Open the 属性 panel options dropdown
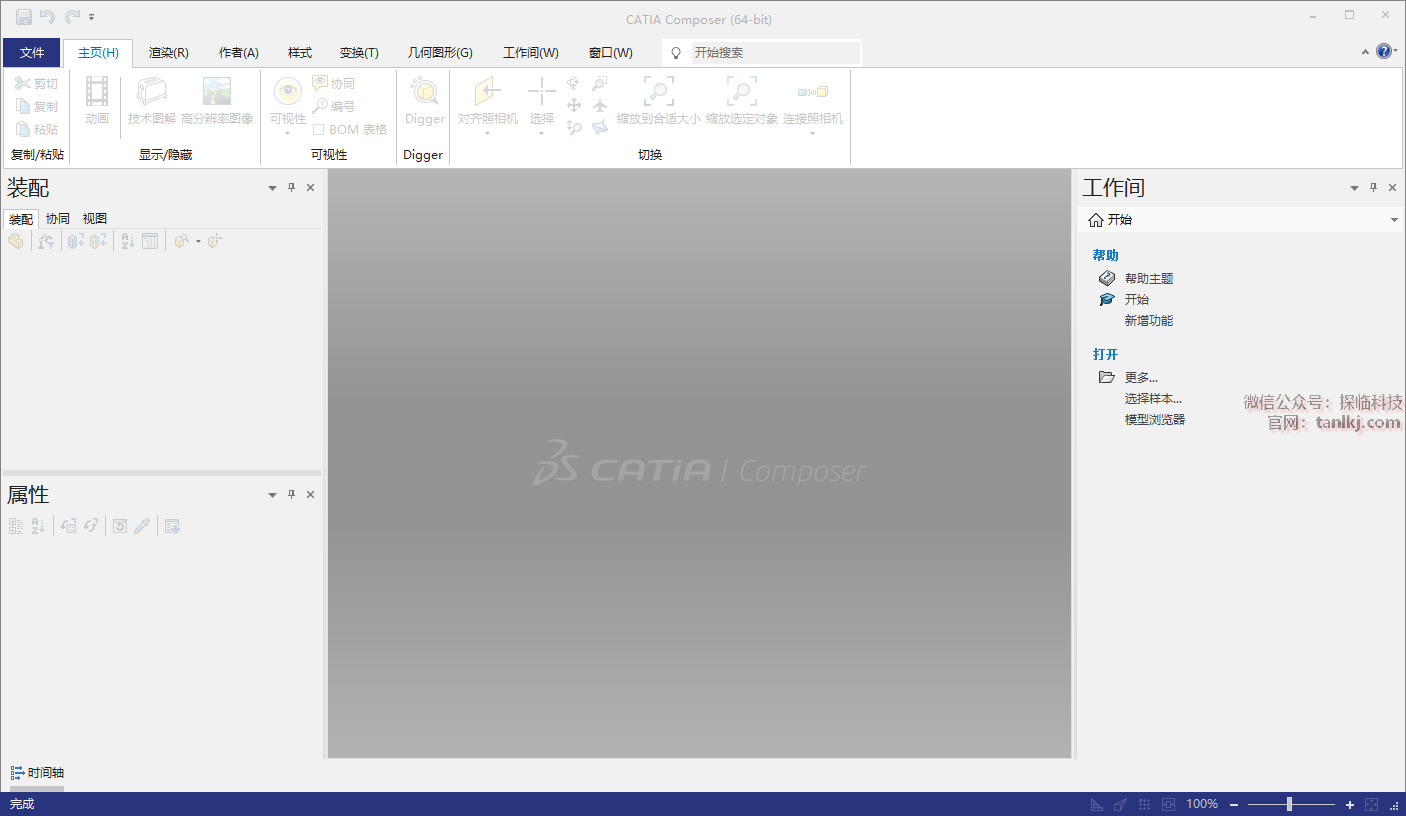 [x=272, y=495]
